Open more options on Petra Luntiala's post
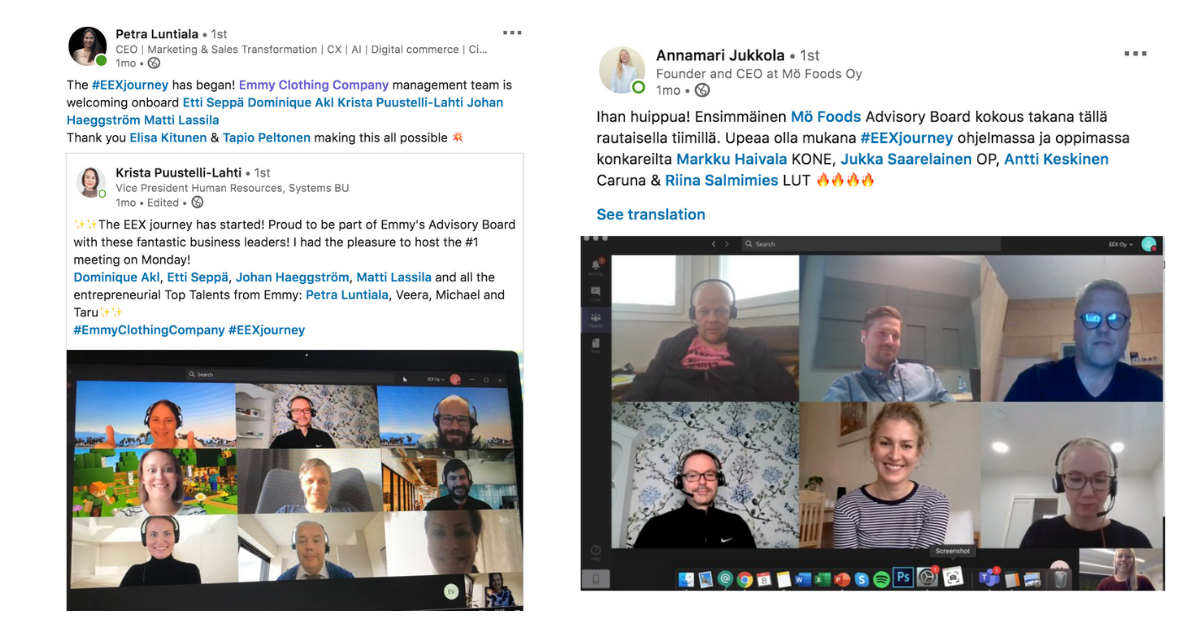1200x628 pixels. (x=512, y=33)
